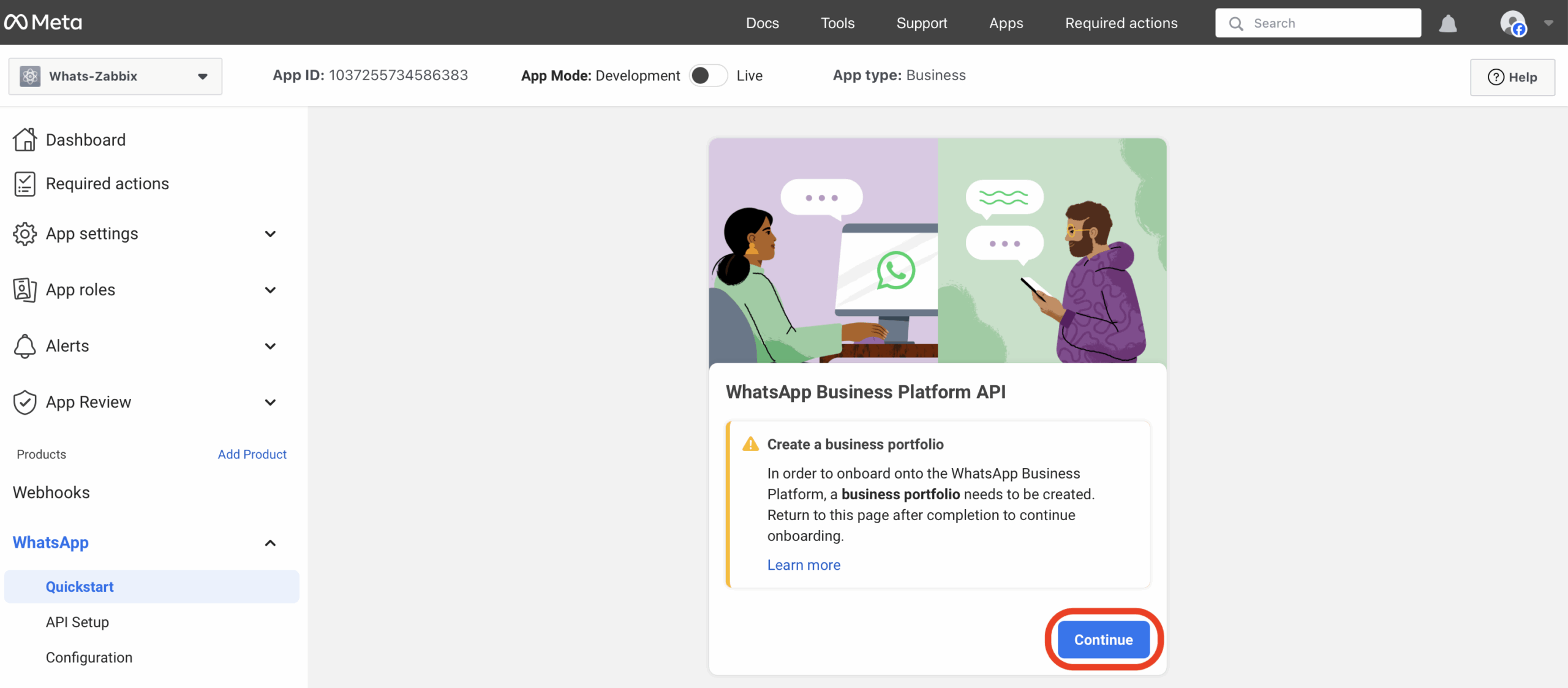Click the Help button
Screen dimensions: 1568x688
[1512, 77]
